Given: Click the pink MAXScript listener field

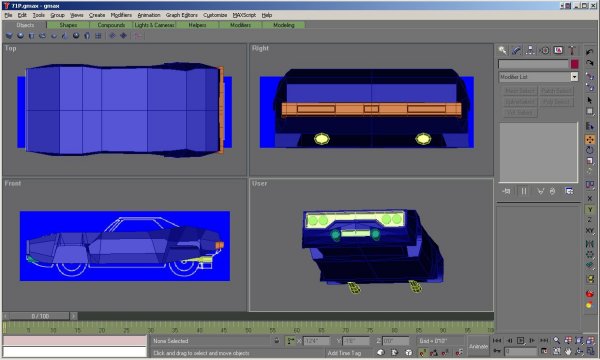Looking at the screenshot, I should 75,341.
